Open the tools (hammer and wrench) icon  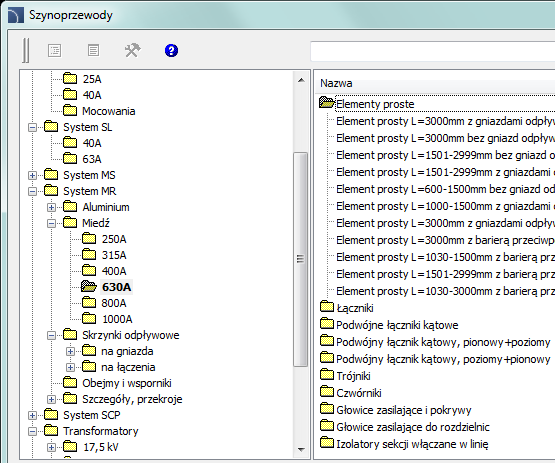132,51
